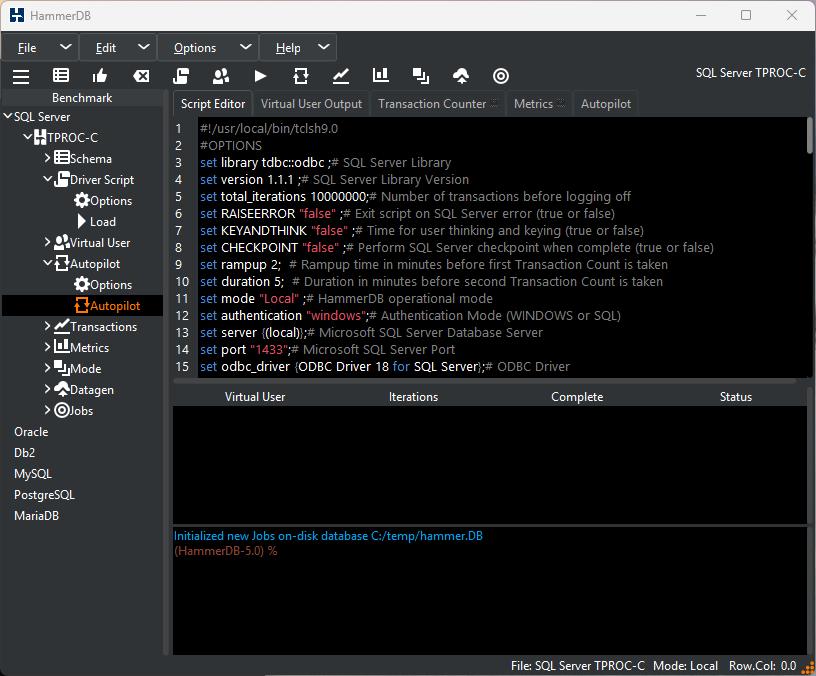Click the Autopilot parent node loop icon
This screenshot has width=816, height=676.
[x=62, y=263]
